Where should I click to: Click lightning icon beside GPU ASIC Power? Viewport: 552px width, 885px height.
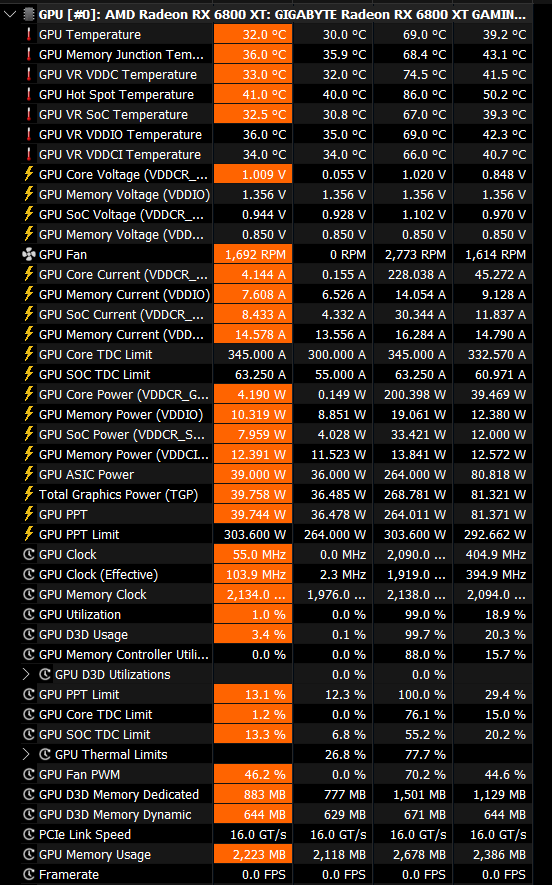(29, 474)
